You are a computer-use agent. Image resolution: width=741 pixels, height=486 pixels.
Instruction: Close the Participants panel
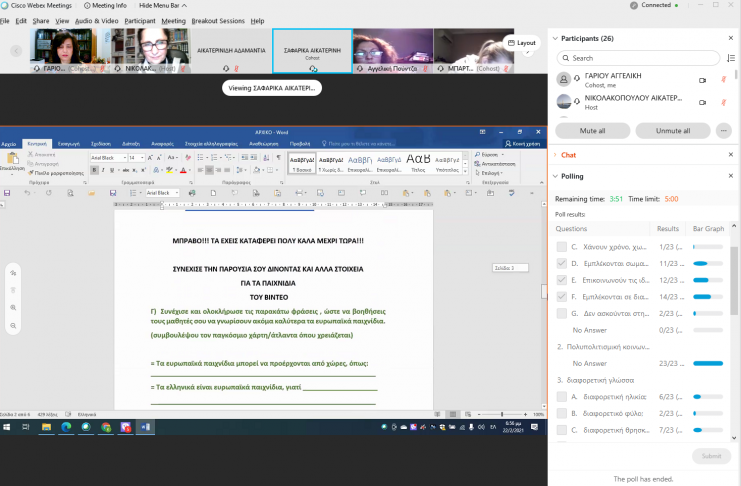coord(733,39)
